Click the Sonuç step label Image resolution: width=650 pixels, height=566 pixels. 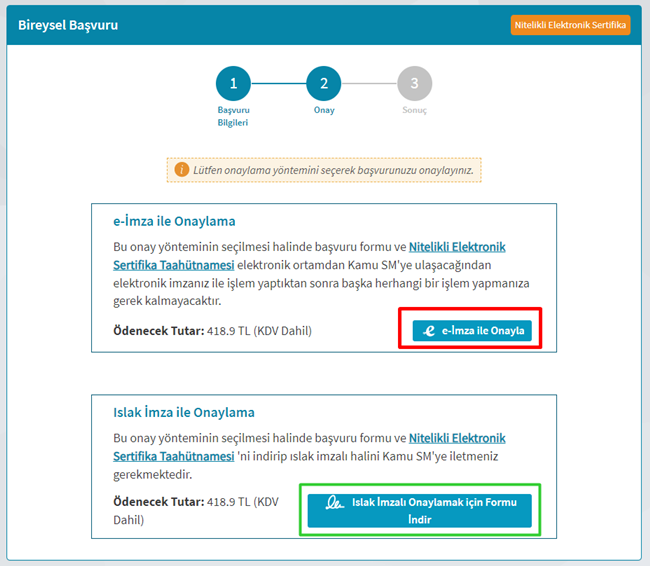(x=415, y=110)
